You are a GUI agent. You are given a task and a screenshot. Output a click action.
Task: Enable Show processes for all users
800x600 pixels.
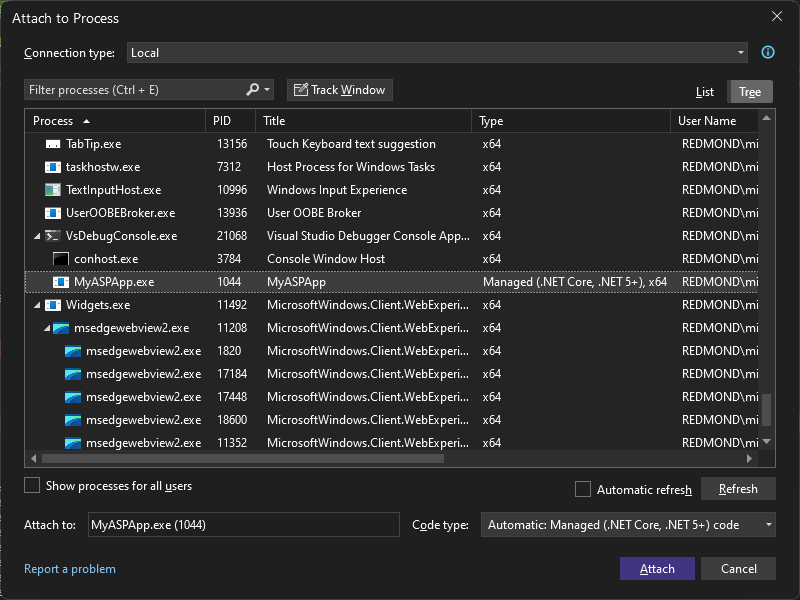31,485
